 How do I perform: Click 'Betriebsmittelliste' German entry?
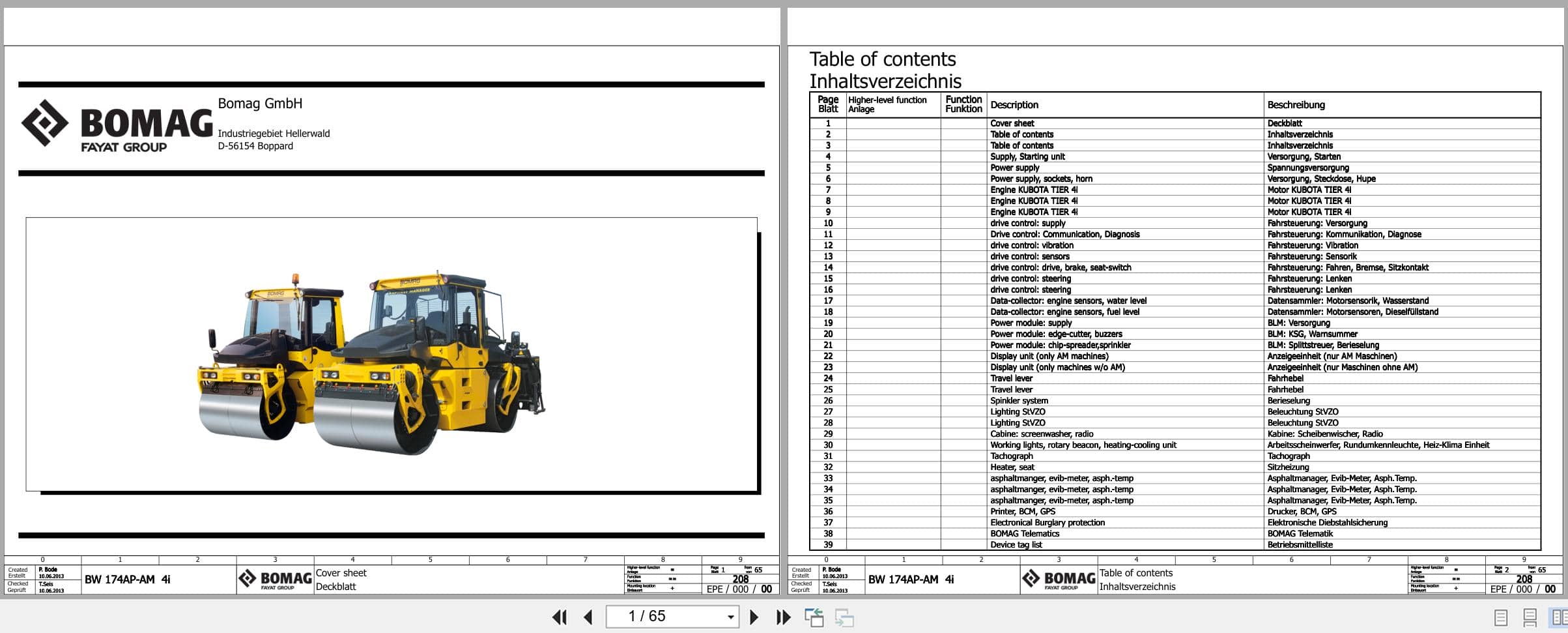[x=1300, y=544]
